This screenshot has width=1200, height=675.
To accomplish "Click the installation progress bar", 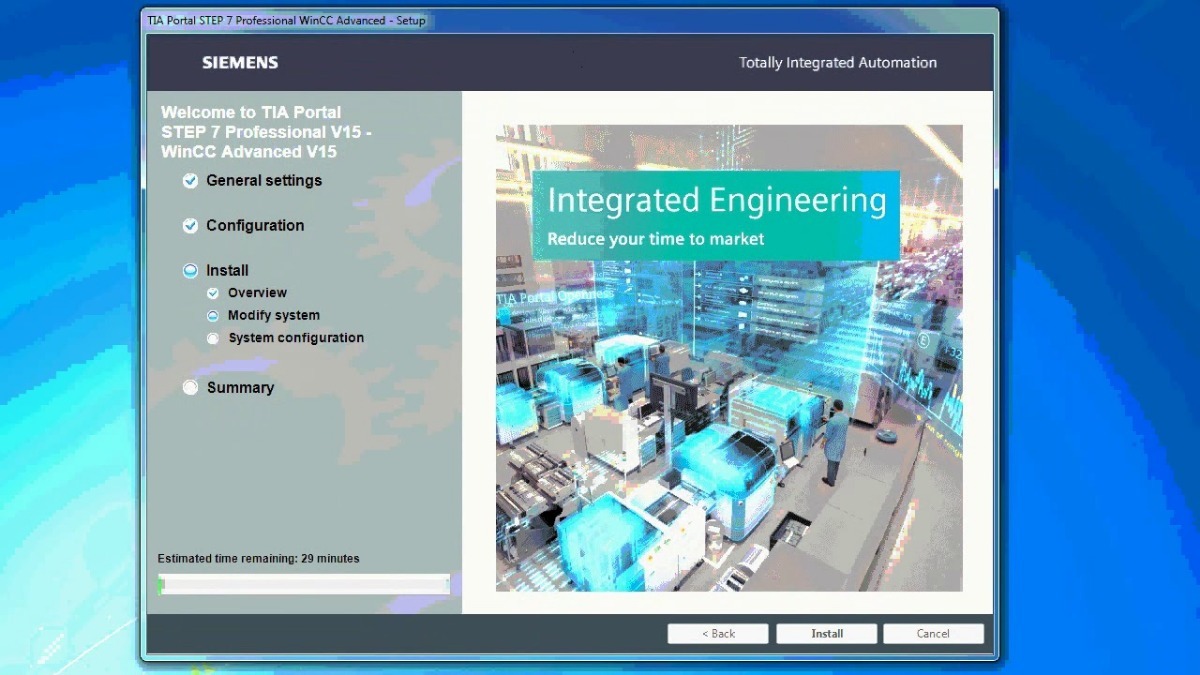I will pos(304,585).
